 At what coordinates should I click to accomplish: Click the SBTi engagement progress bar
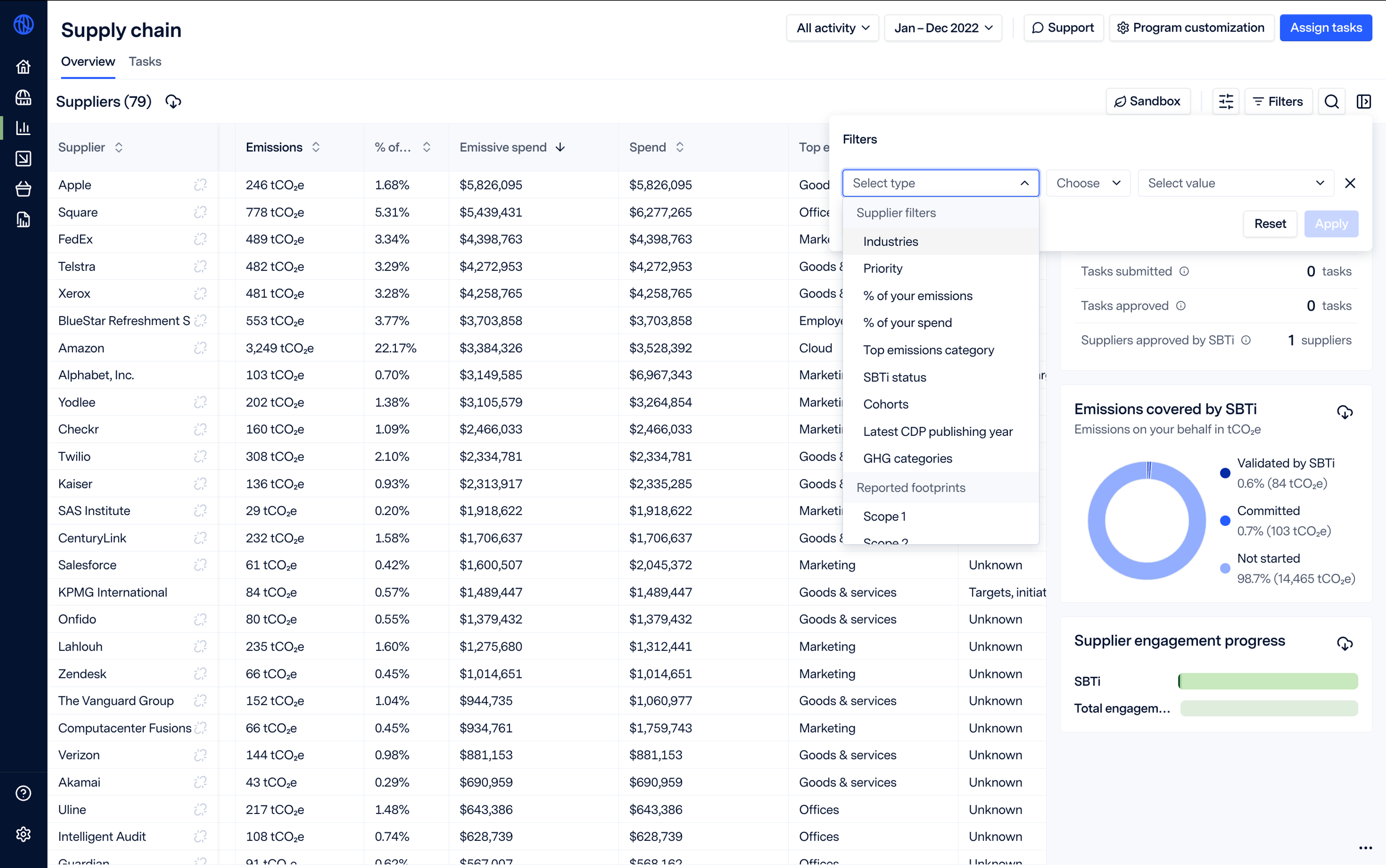pos(1267,681)
